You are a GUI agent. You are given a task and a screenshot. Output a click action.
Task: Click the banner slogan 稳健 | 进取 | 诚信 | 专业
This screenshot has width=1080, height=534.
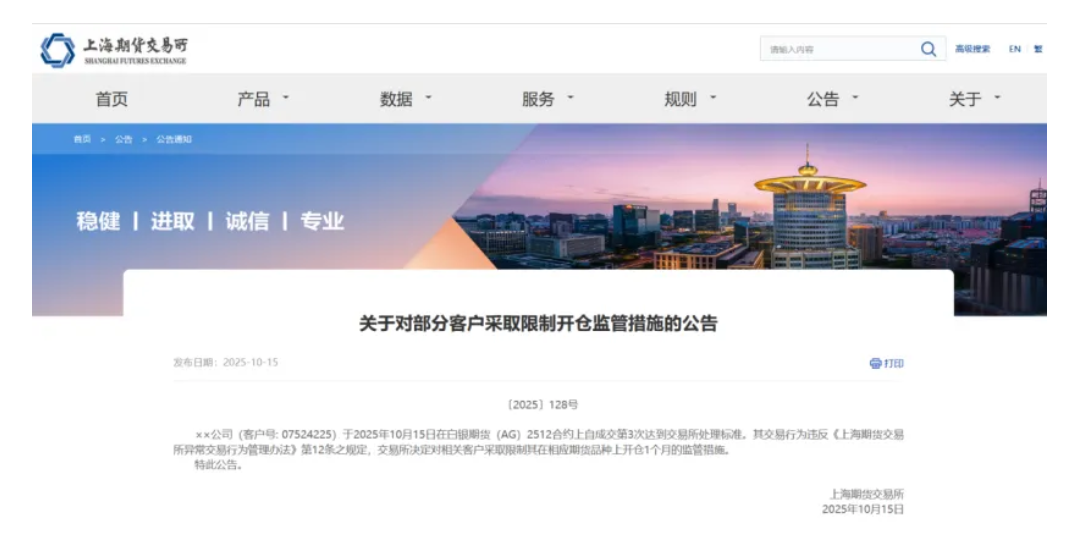tap(210, 221)
